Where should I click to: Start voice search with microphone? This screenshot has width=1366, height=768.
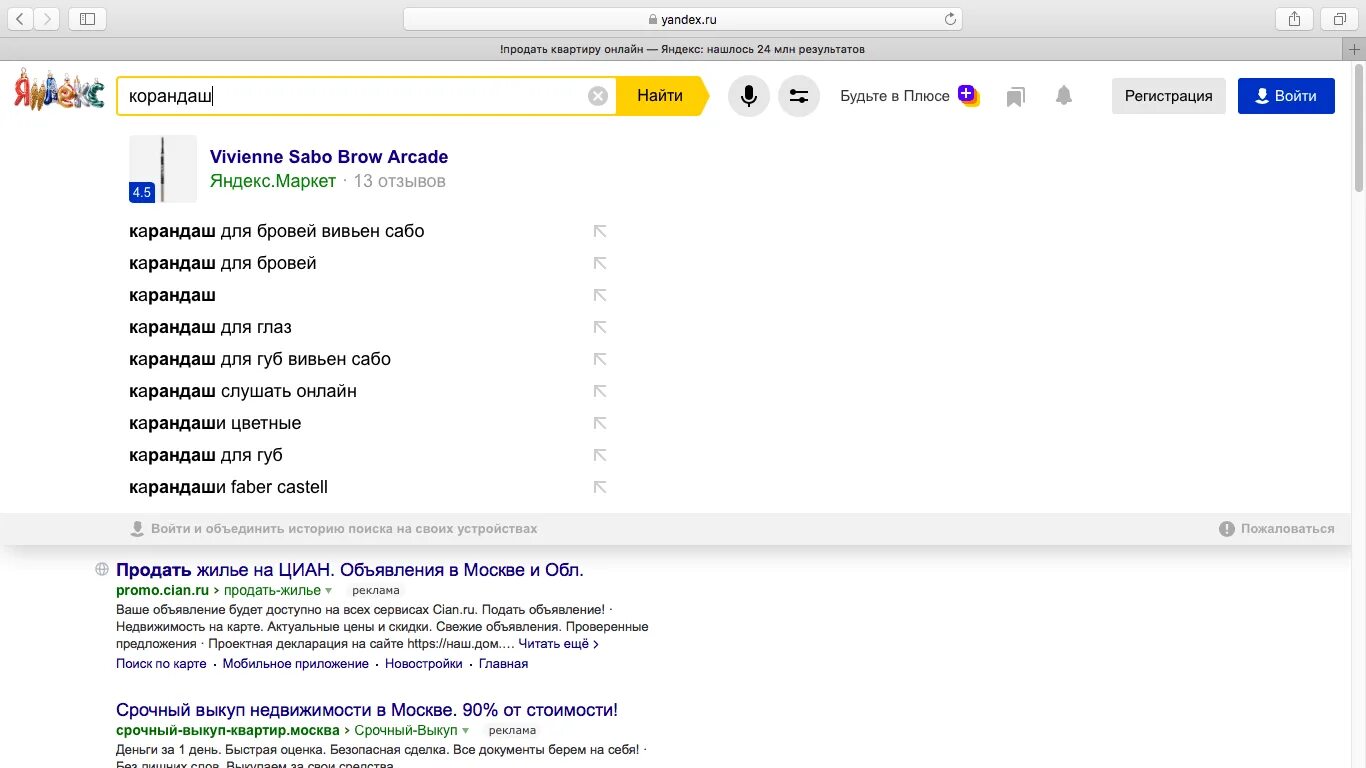748,96
